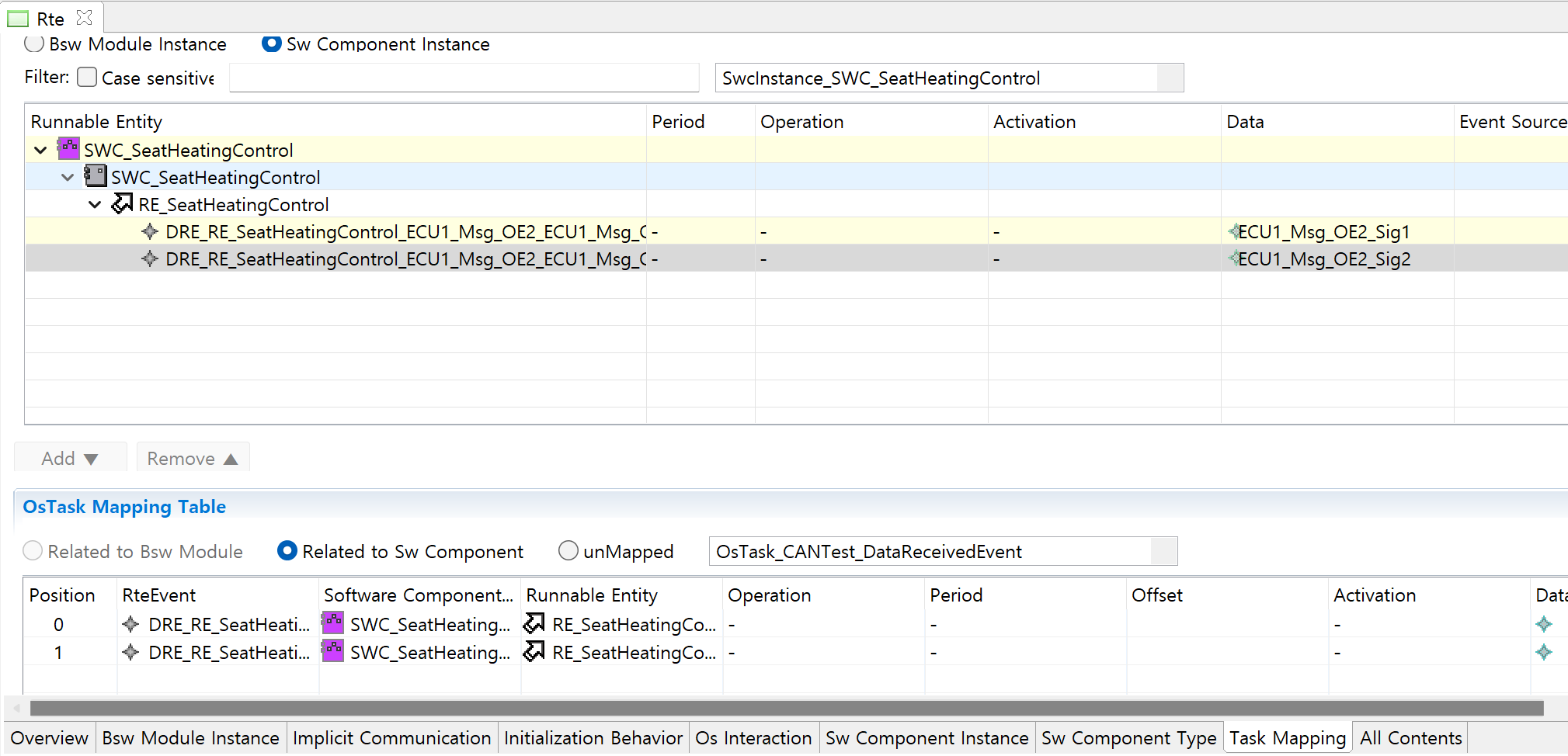Viewport: 1568px width, 756px height.
Task: Click software component icon in position 1 row
Action: 333,651
